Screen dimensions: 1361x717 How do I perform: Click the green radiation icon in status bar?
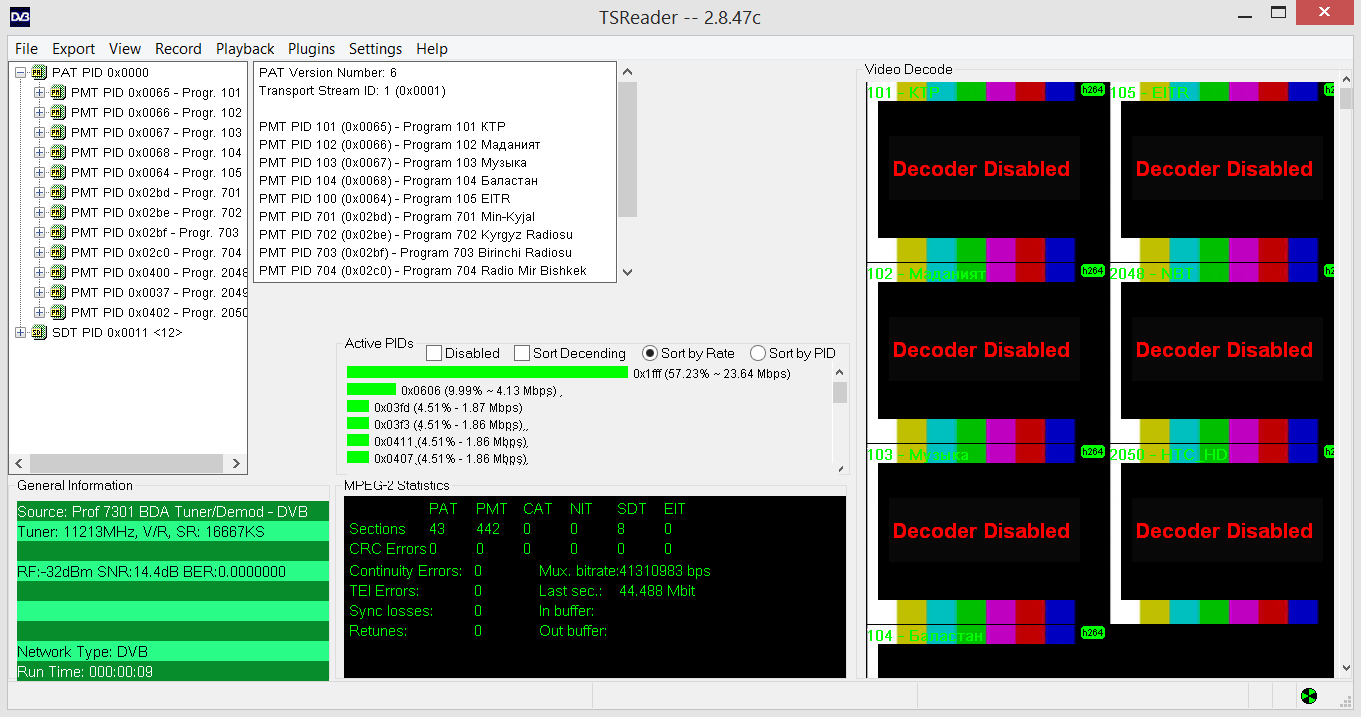pyautogui.click(x=1309, y=696)
